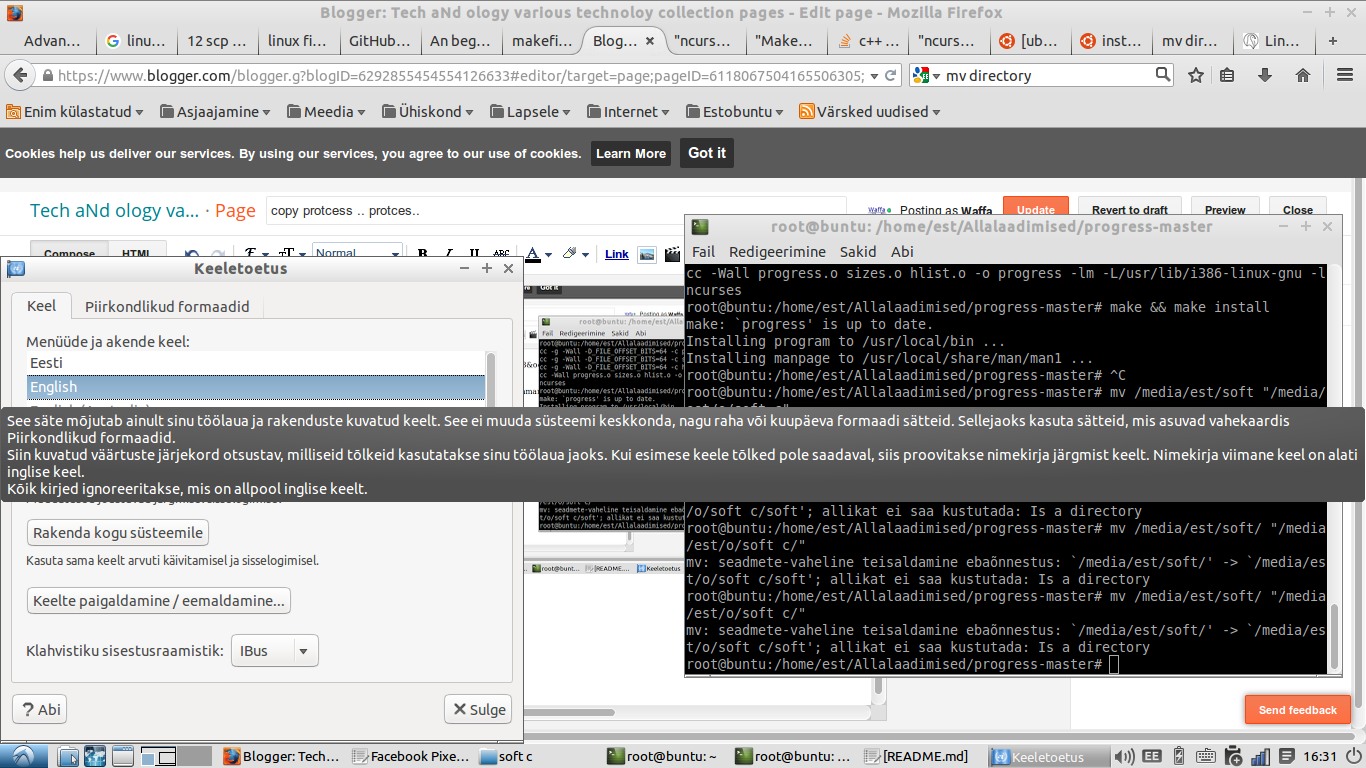Open the search engine selector dropdown

(927, 76)
